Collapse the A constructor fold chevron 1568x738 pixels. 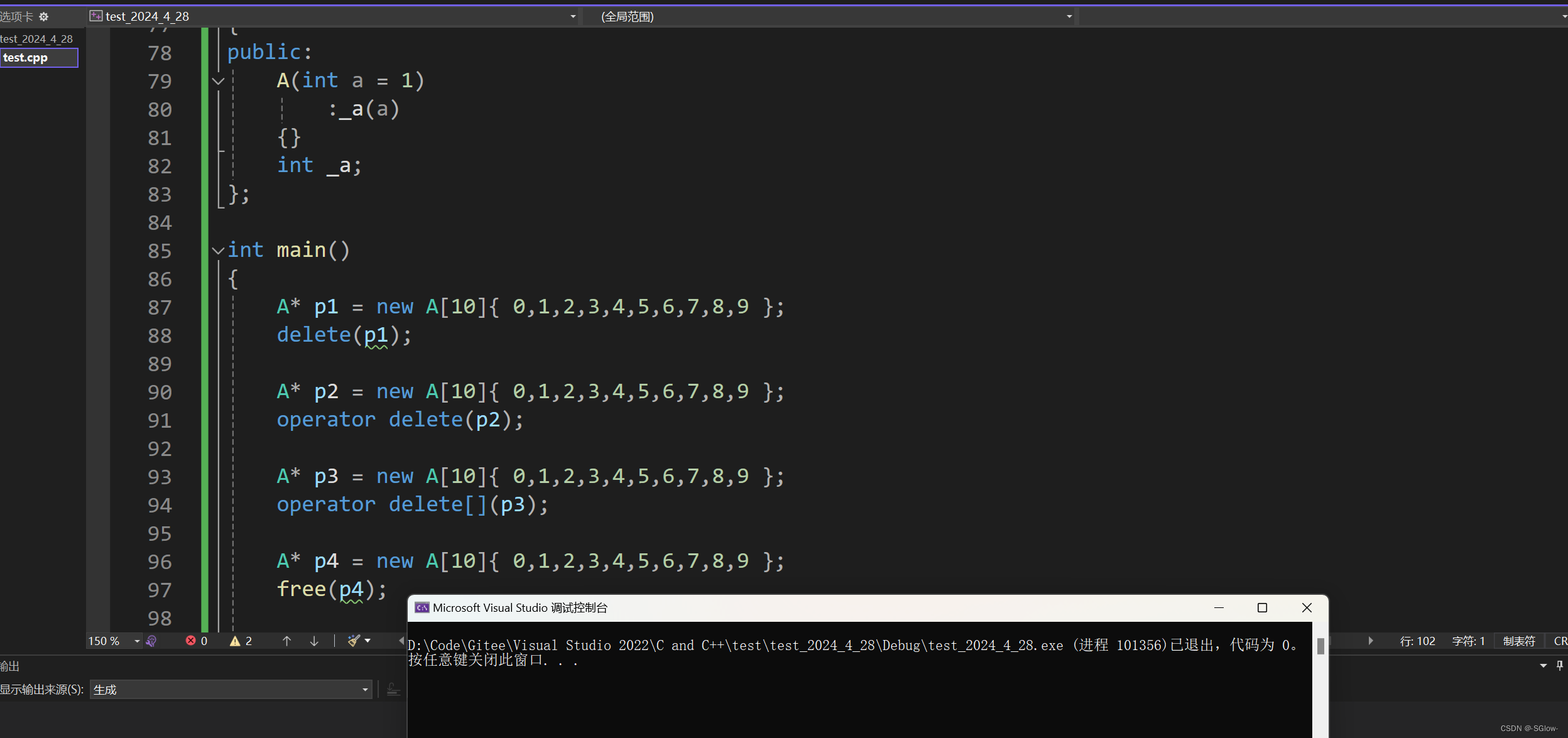[x=218, y=81]
